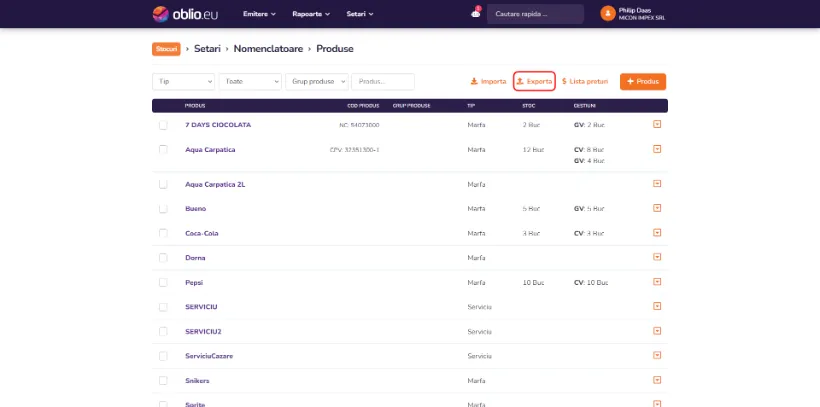
Task: Check the Dorna row checkbox
Action: (163, 258)
